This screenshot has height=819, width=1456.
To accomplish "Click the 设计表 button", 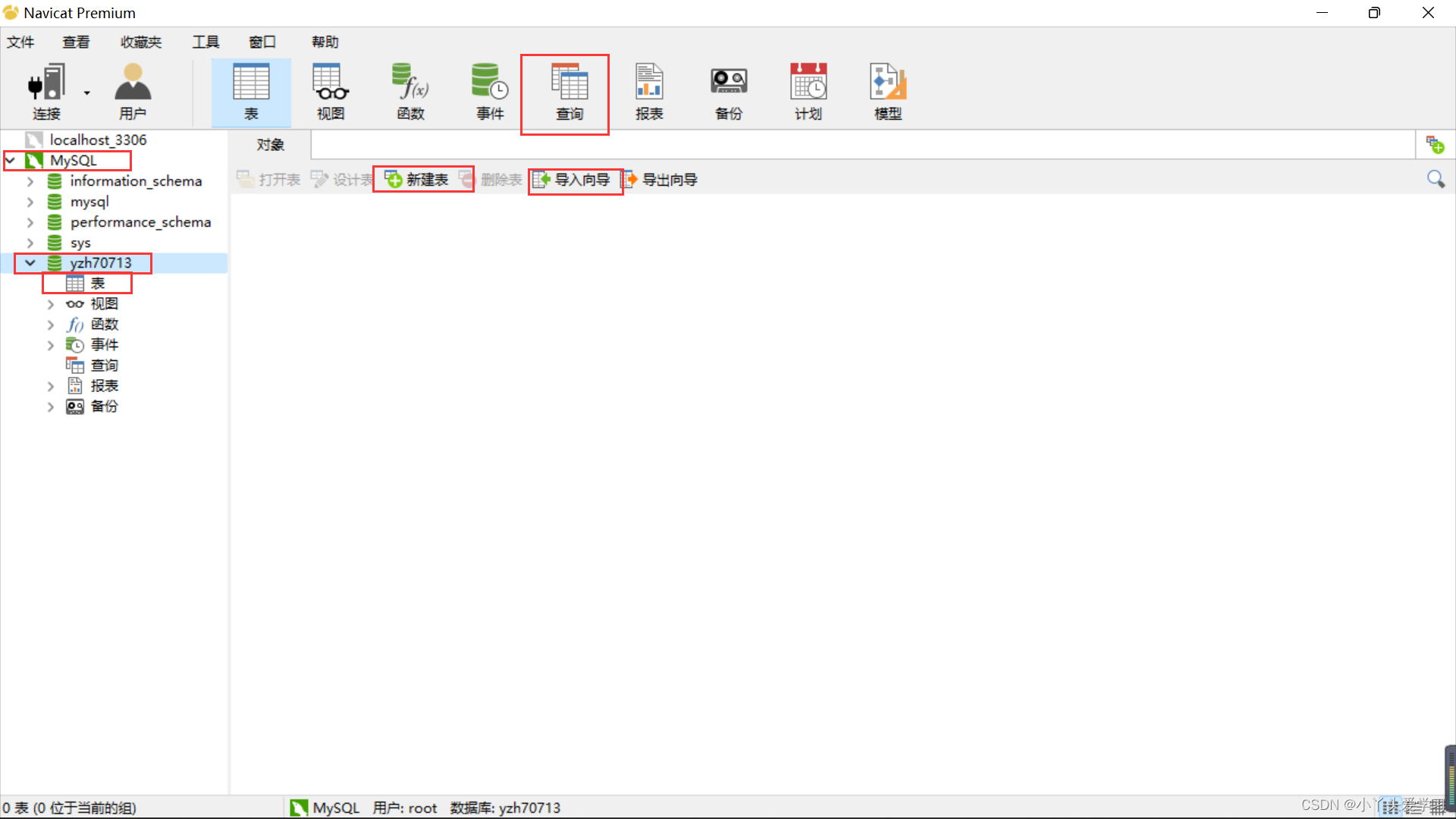I will pos(342,180).
